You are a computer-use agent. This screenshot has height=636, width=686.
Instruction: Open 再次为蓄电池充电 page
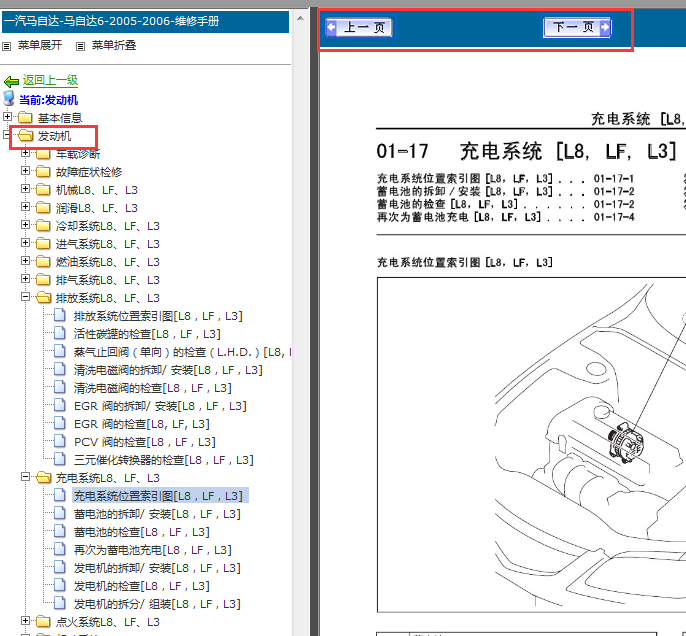pos(153,550)
